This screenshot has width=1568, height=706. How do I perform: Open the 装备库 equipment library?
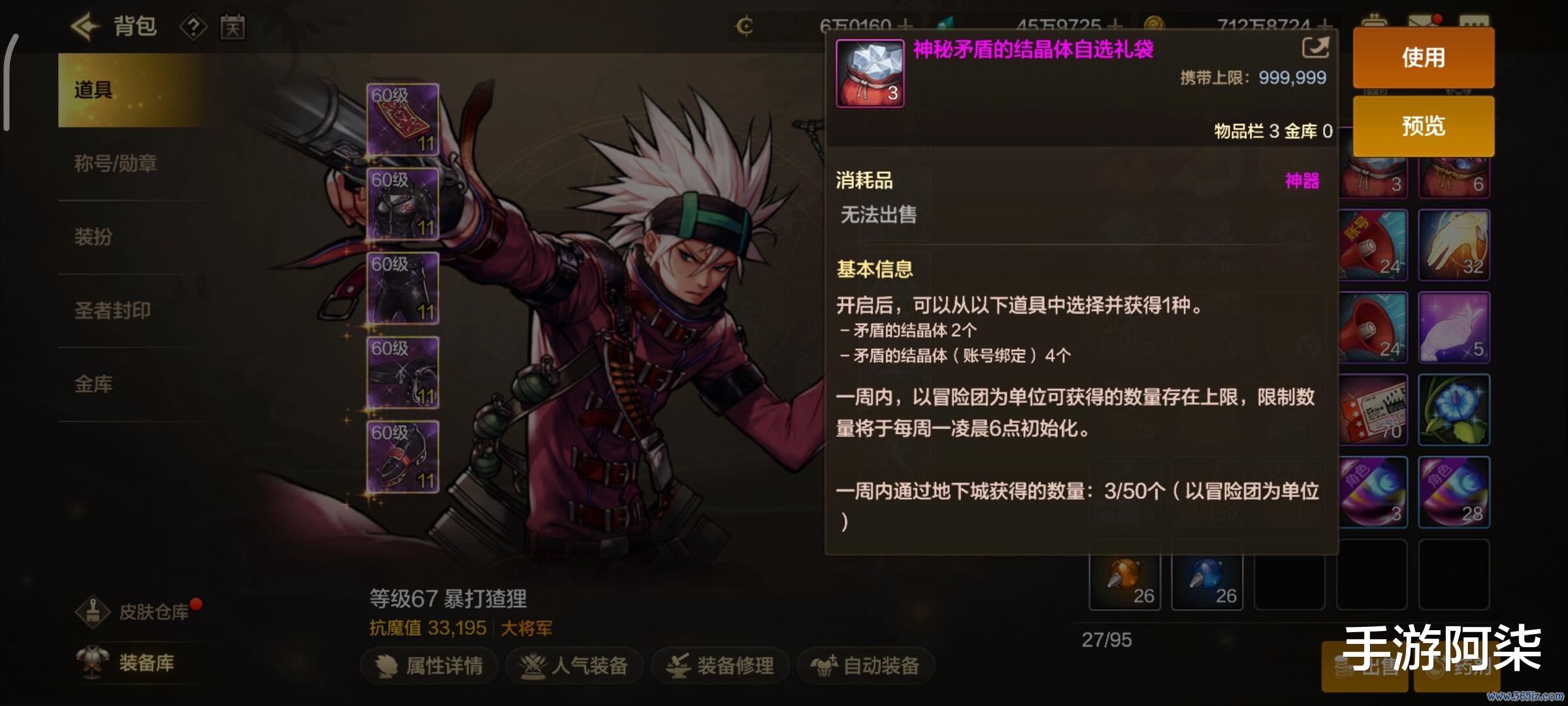[125, 662]
